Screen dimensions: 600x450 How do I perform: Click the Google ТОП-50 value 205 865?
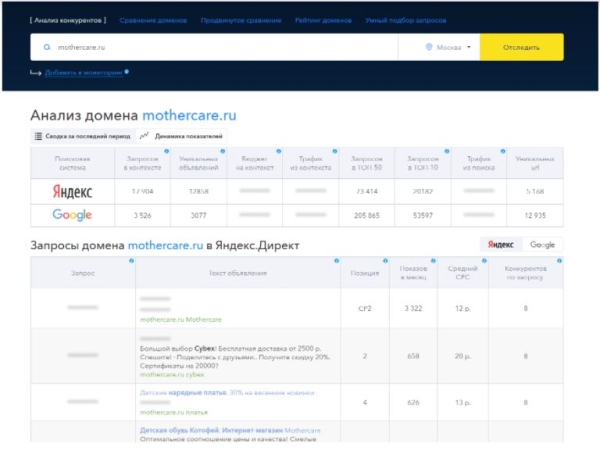point(367,215)
